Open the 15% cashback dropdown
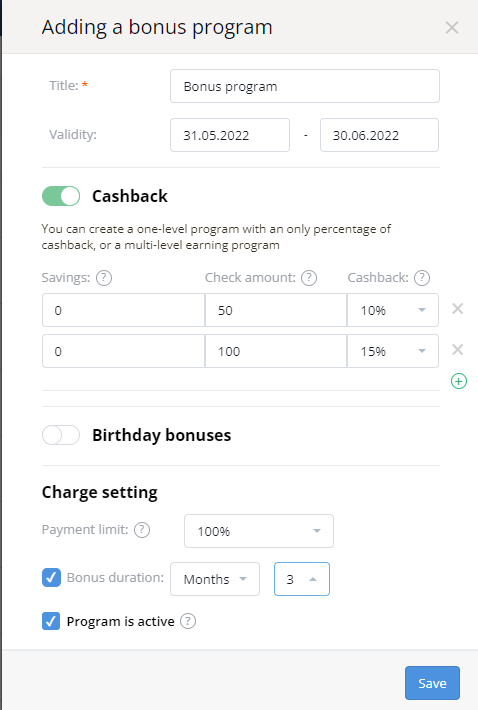Image resolution: width=478 pixels, height=710 pixels. click(392, 351)
